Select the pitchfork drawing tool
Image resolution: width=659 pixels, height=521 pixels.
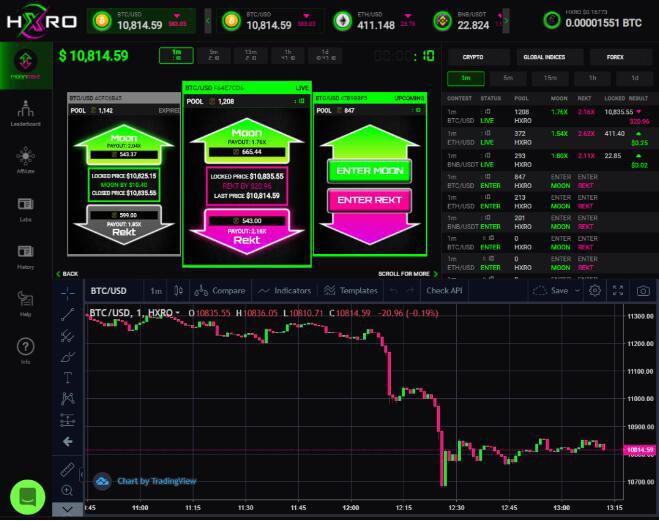(x=68, y=336)
